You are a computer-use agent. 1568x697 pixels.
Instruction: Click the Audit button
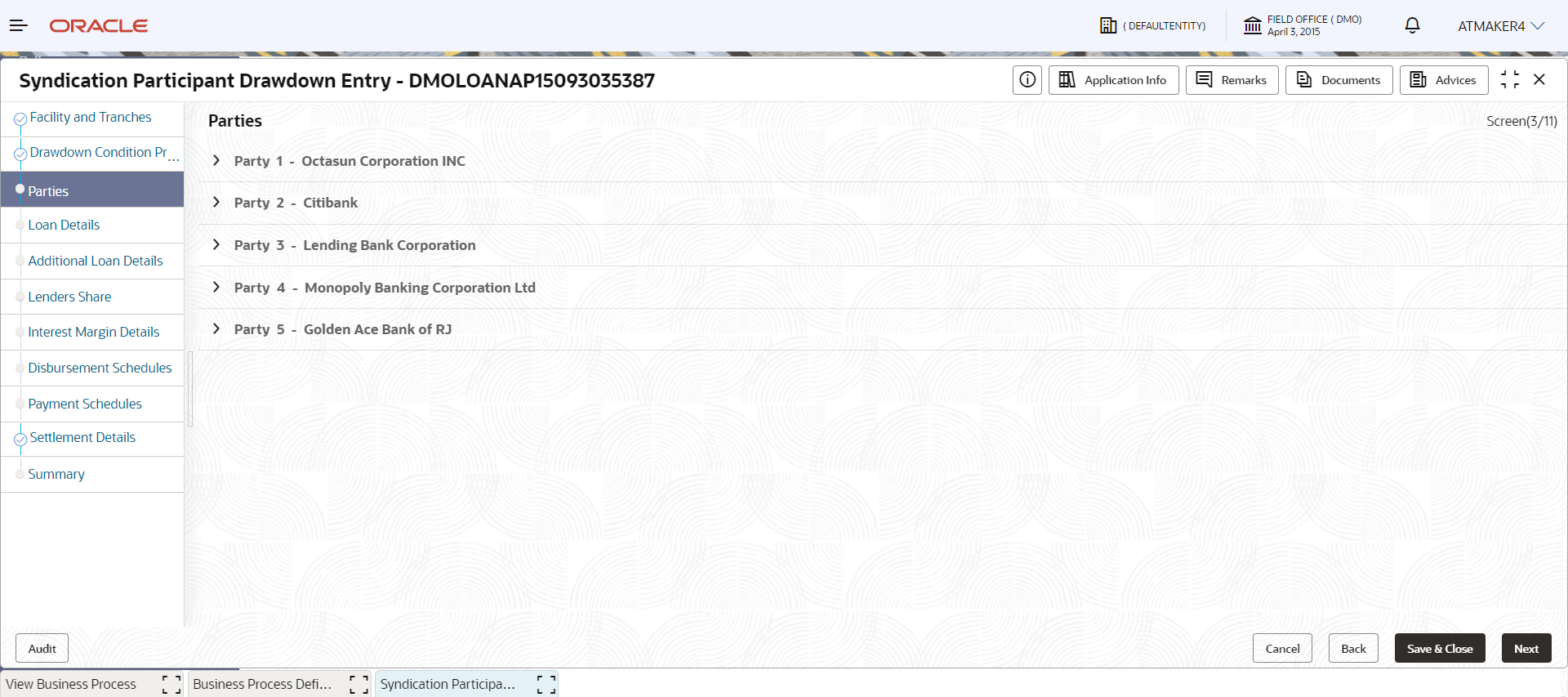(42, 649)
